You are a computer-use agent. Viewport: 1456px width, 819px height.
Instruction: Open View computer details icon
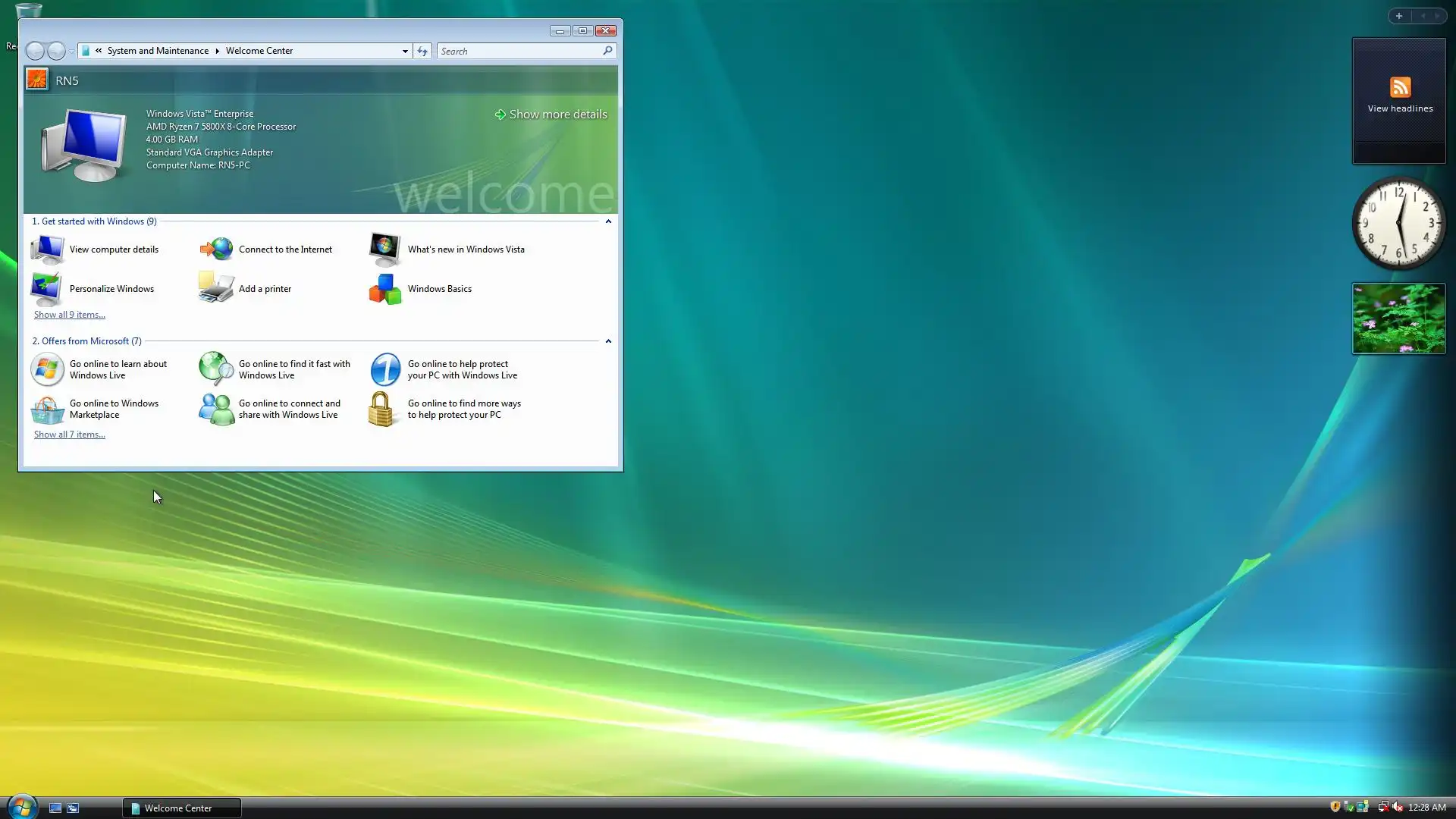pyautogui.click(x=47, y=249)
